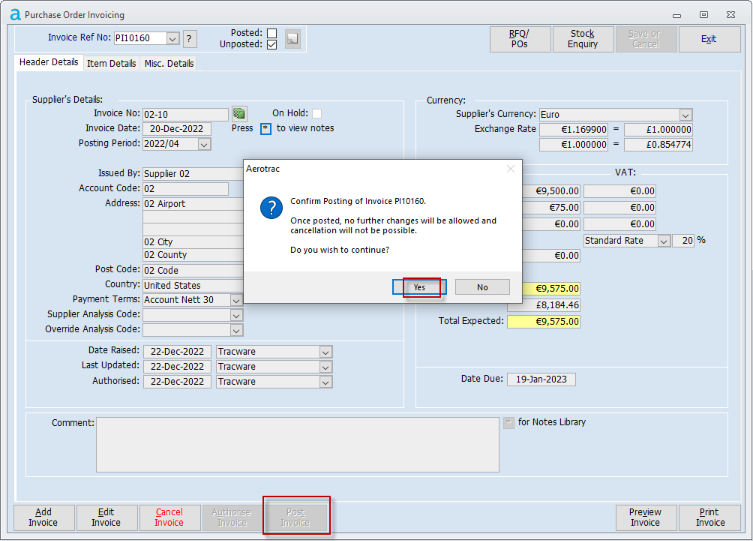Switch to the Misc. Details tab
This screenshot has height=541, width=753.
tap(169, 63)
